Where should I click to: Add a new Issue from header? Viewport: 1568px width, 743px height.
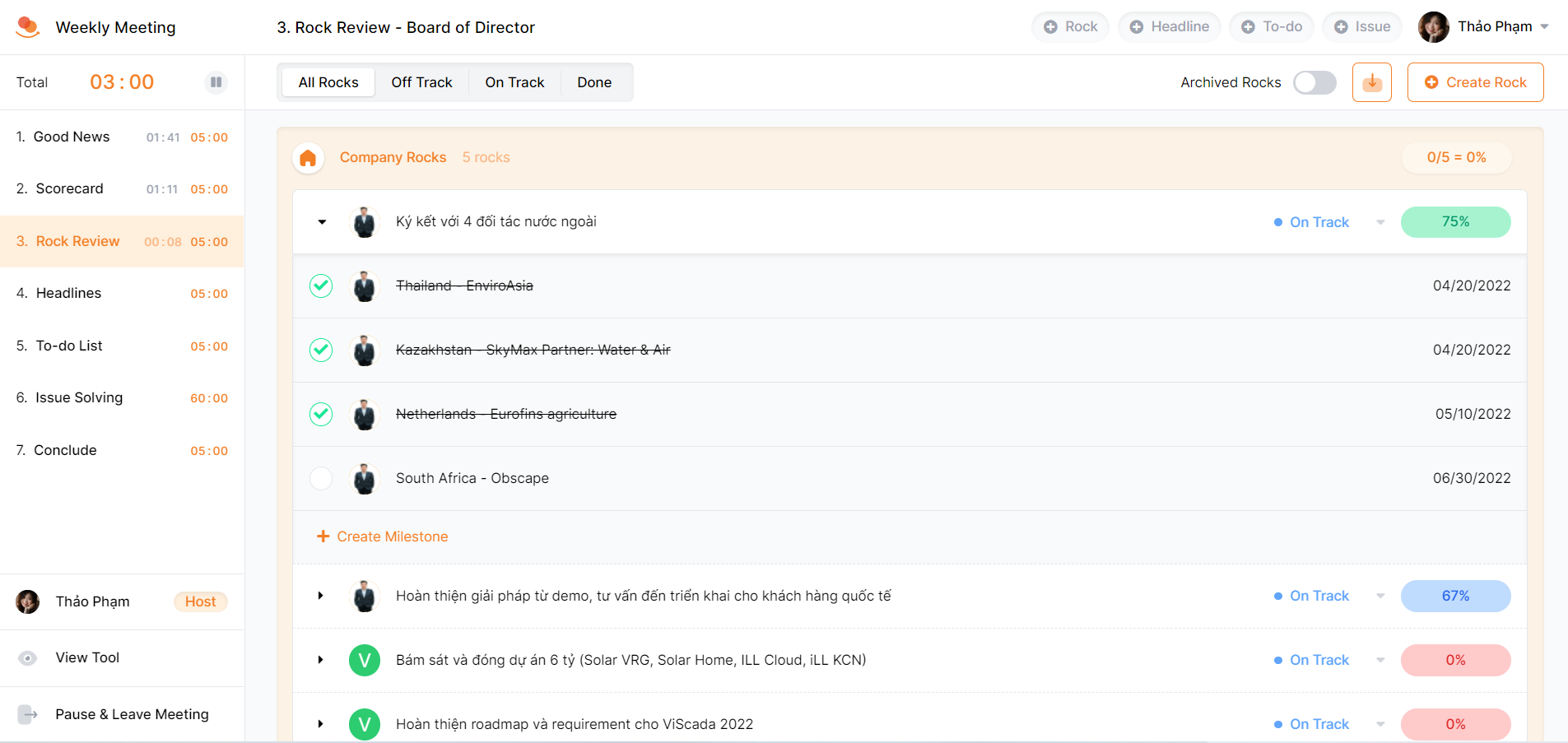point(1361,27)
